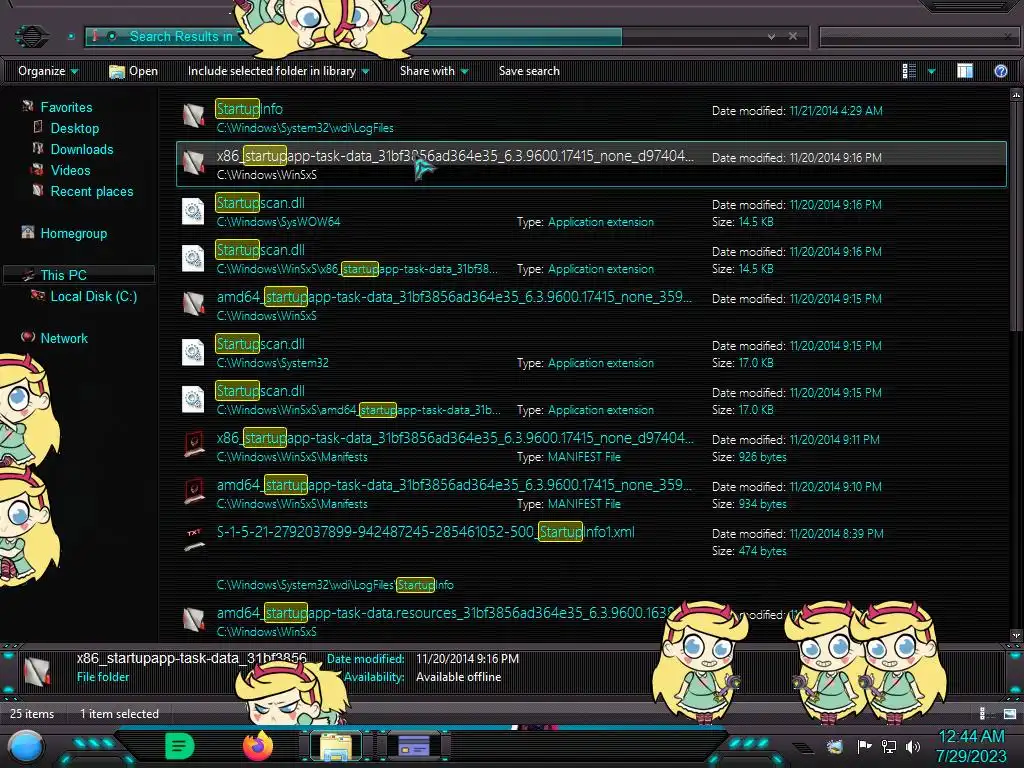Click the volume speaker tray icon
The height and width of the screenshot is (768, 1024).
pyautogui.click(x=913, y=746)
